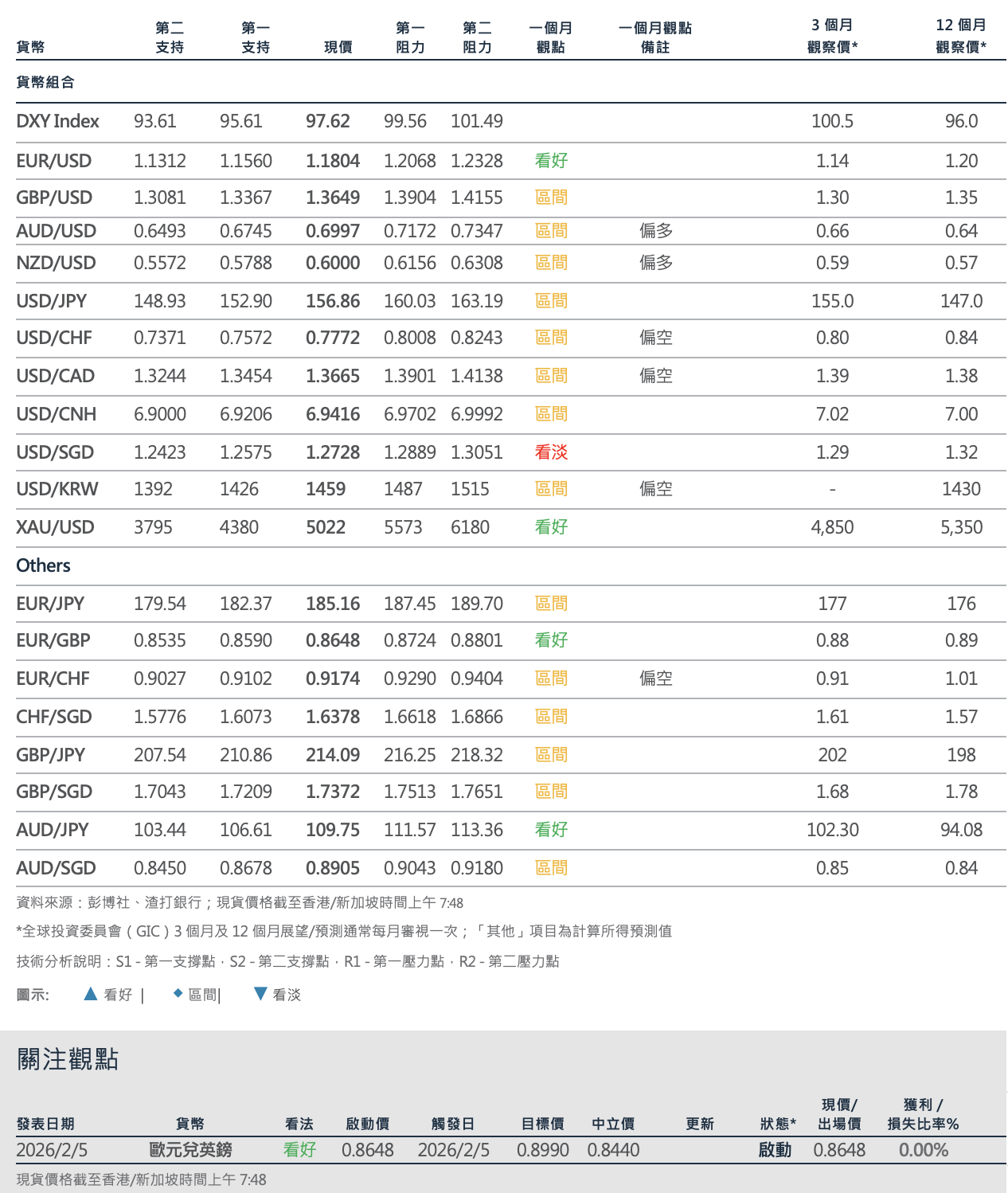The width and height of the screenshot is (1008, 1193).
Task: Select the EUR/USD currency pair label
Action: [54, 161]
